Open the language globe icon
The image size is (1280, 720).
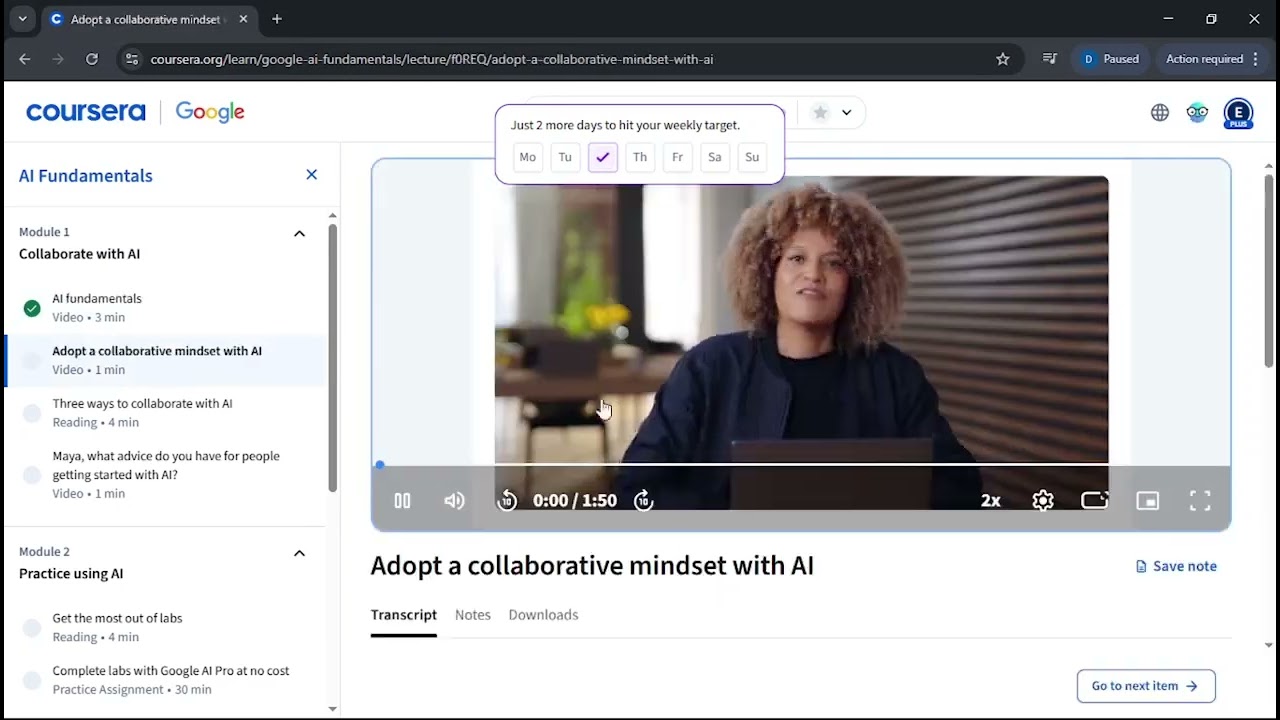[1160, 113]
